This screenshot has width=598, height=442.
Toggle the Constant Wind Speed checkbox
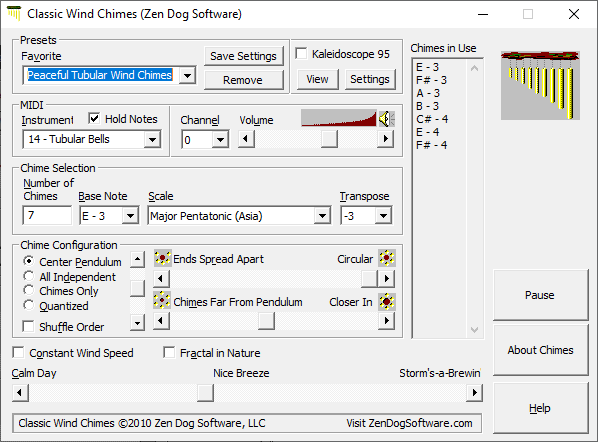point(18,352)
